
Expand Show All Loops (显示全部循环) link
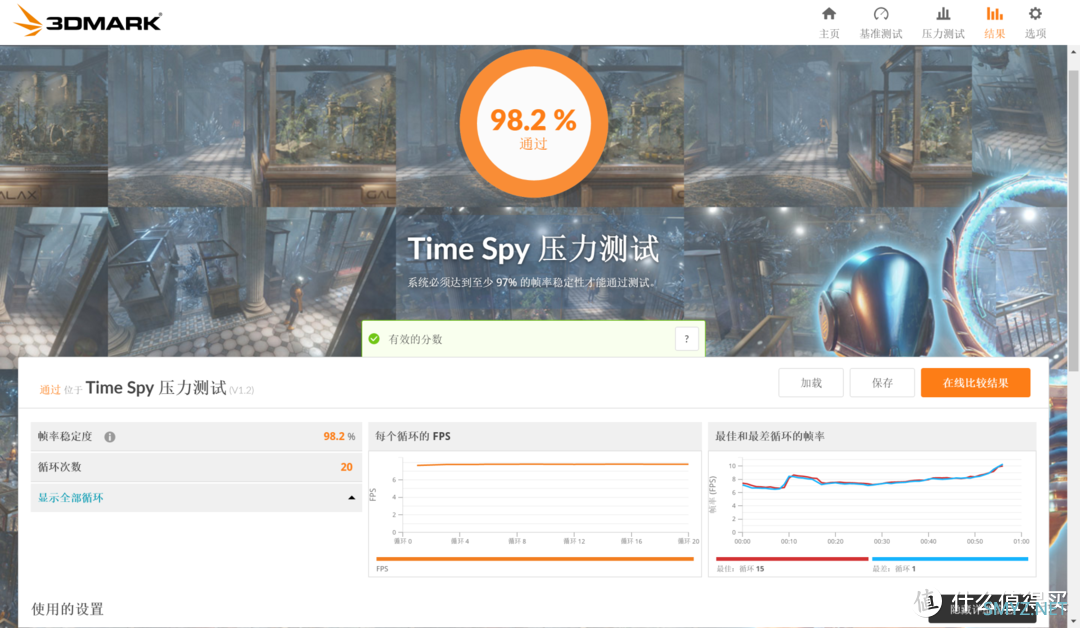click(70, 498)
